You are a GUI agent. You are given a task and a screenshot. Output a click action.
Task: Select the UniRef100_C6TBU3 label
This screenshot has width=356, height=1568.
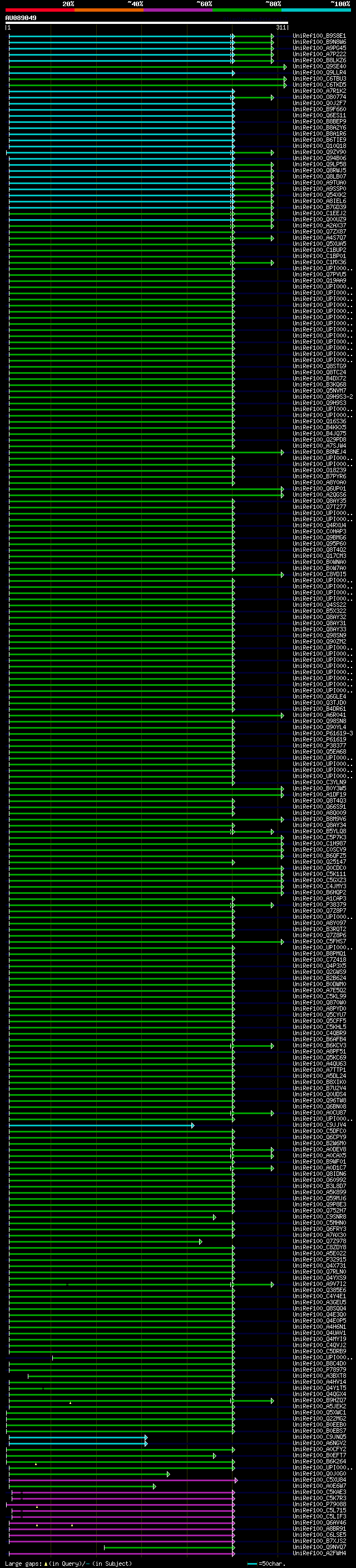pos(319,78)
